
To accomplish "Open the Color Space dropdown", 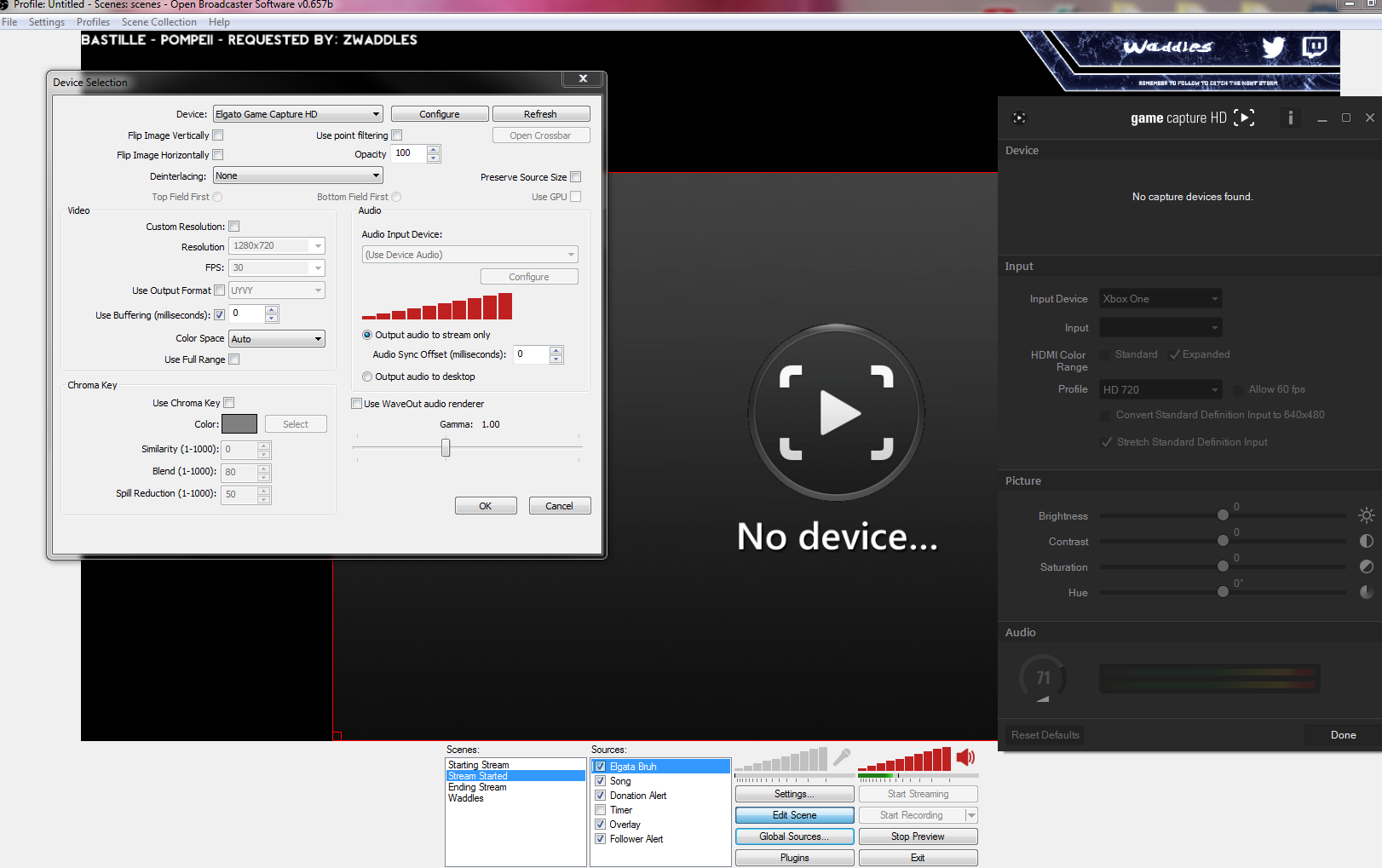I will 277,339.
